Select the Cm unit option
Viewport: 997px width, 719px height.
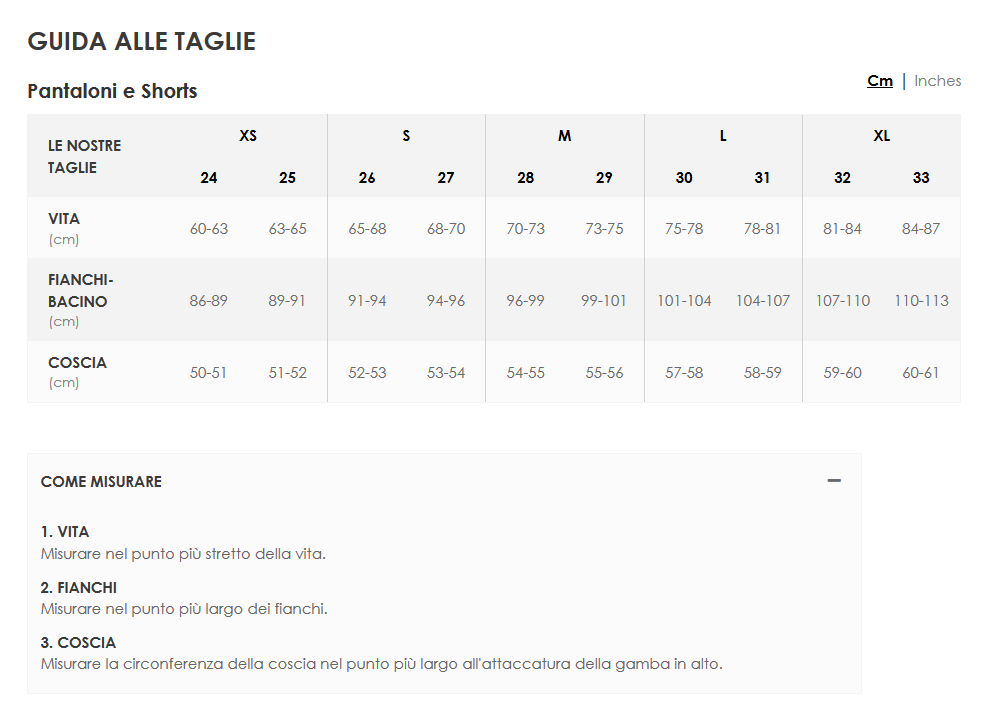(879, 81)
